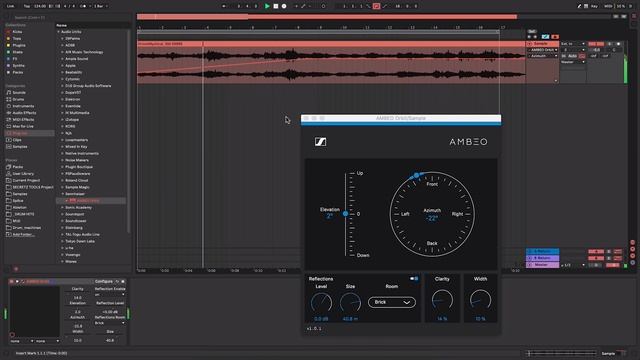Toggle the Auto monitor button on Sample track
The width and height of the screenshot is (640, 360).
(x=573, y=56)
